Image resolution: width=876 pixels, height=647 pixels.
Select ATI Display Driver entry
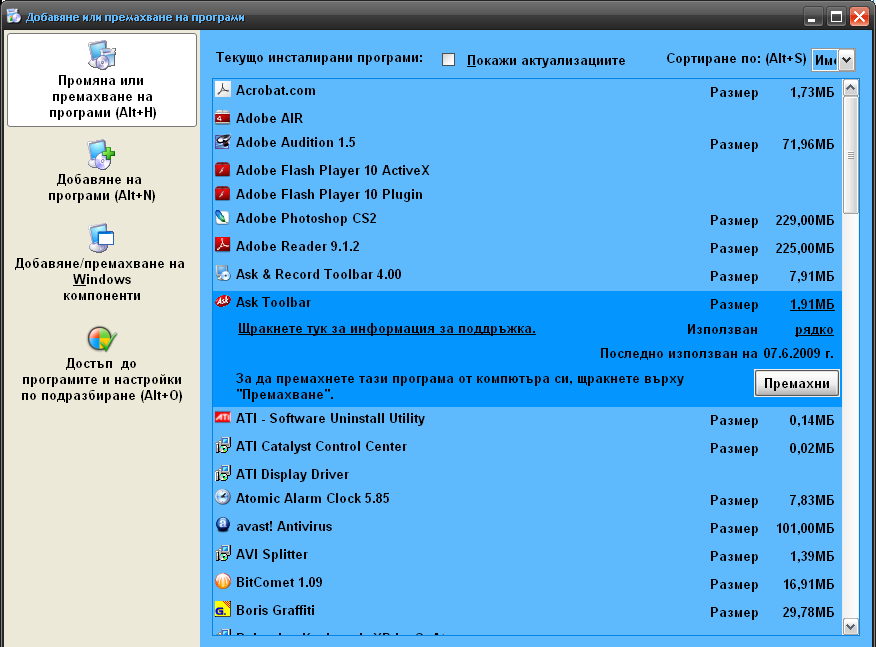point(527,474)
